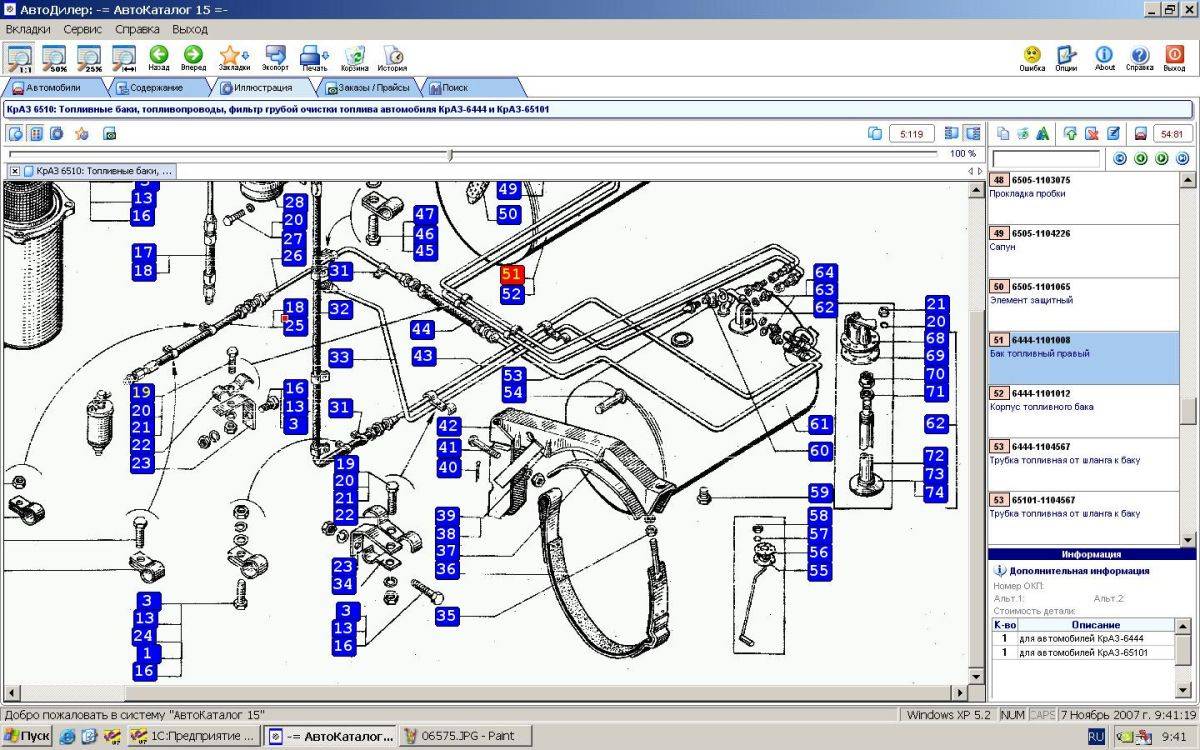Fit illustration to window width
Screen dimensions: 1200x750
click(125, 58)
